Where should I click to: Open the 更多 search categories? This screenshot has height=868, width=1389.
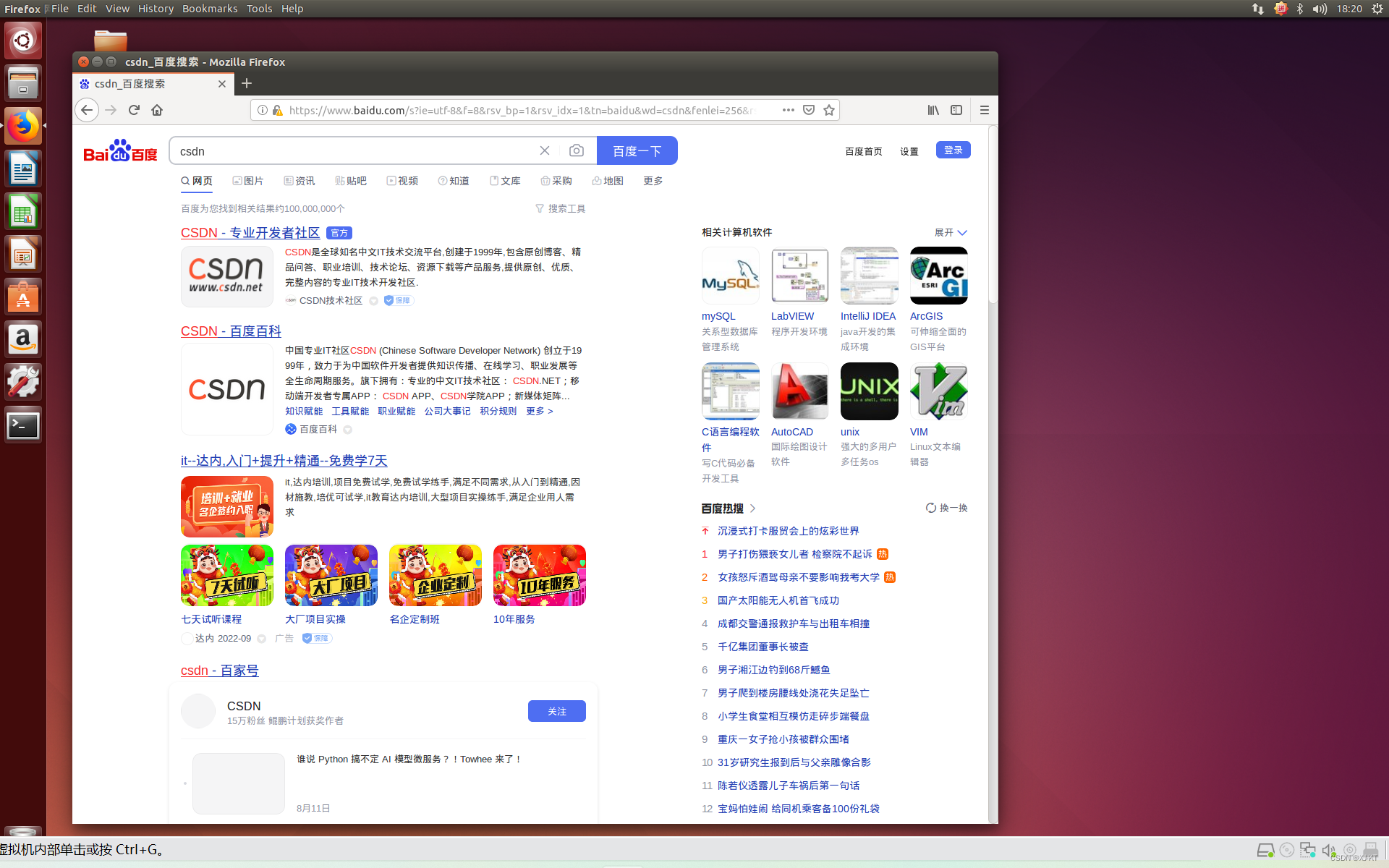tap(653, 181)
